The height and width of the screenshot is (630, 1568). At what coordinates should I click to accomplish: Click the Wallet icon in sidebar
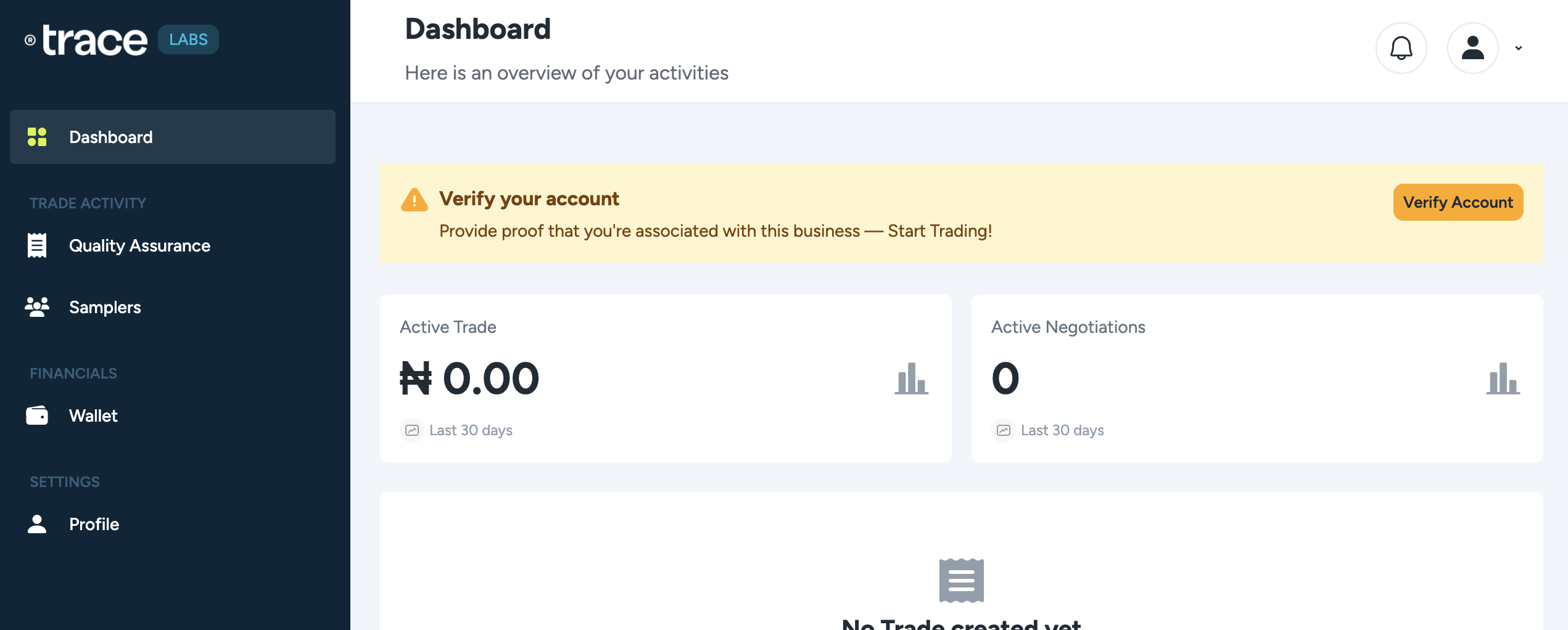37,415
